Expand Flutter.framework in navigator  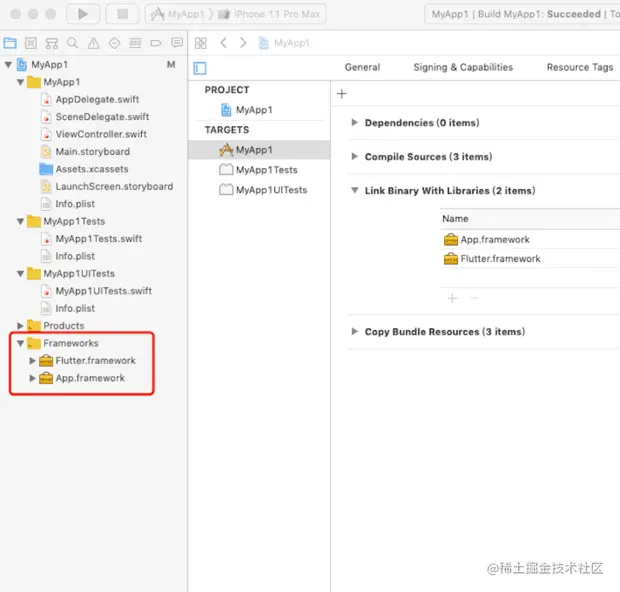coord(32,360)
